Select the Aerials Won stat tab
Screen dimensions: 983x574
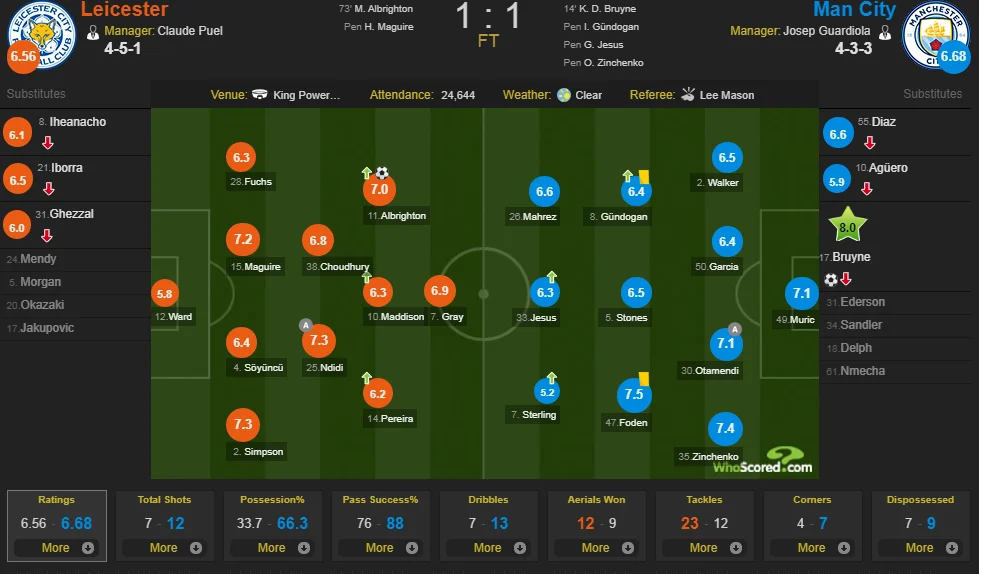click(596, 500)
